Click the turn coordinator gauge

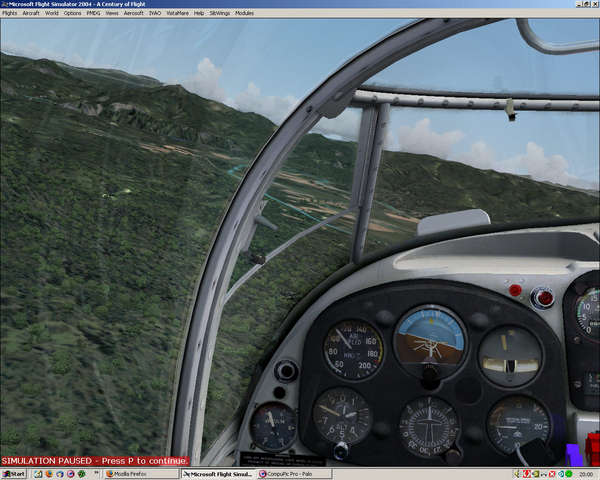[x=510, y=355]
